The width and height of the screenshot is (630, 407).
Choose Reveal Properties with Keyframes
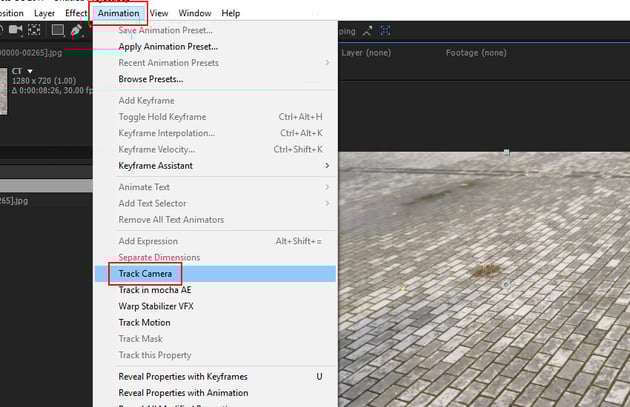click(x=215, y=377)
